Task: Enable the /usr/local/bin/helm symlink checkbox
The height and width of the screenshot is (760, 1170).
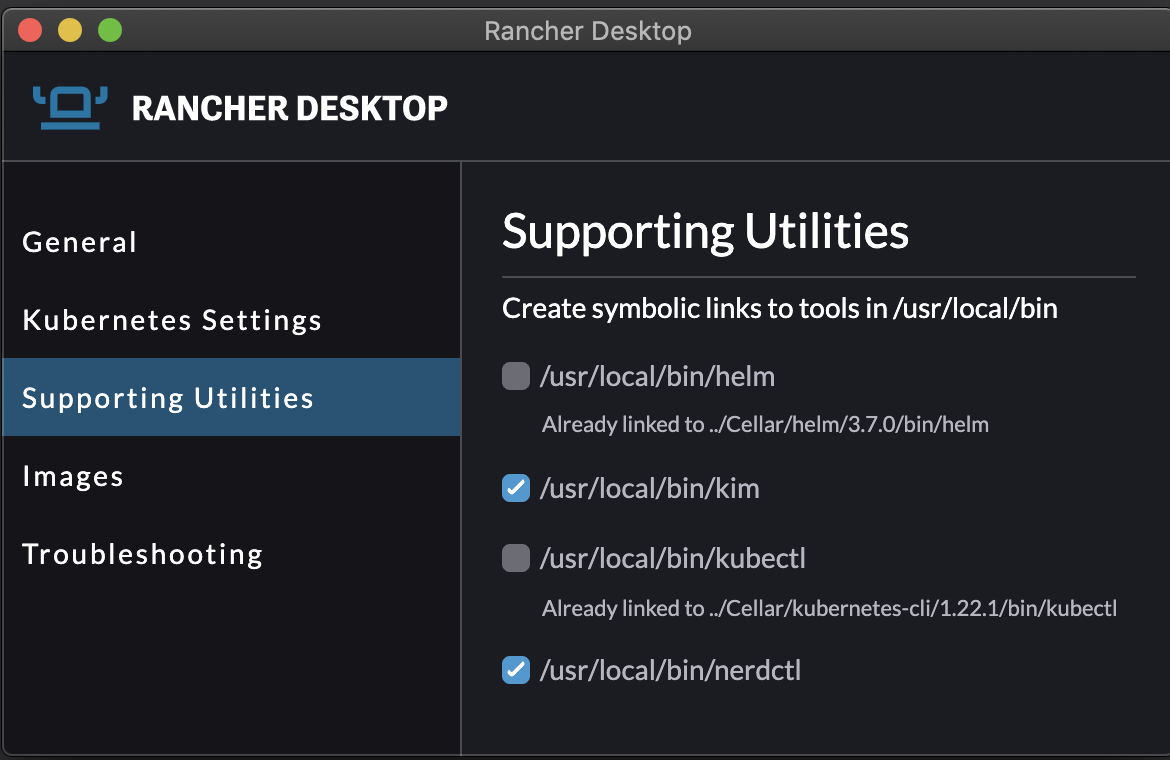Action: [x=515, y=376]
